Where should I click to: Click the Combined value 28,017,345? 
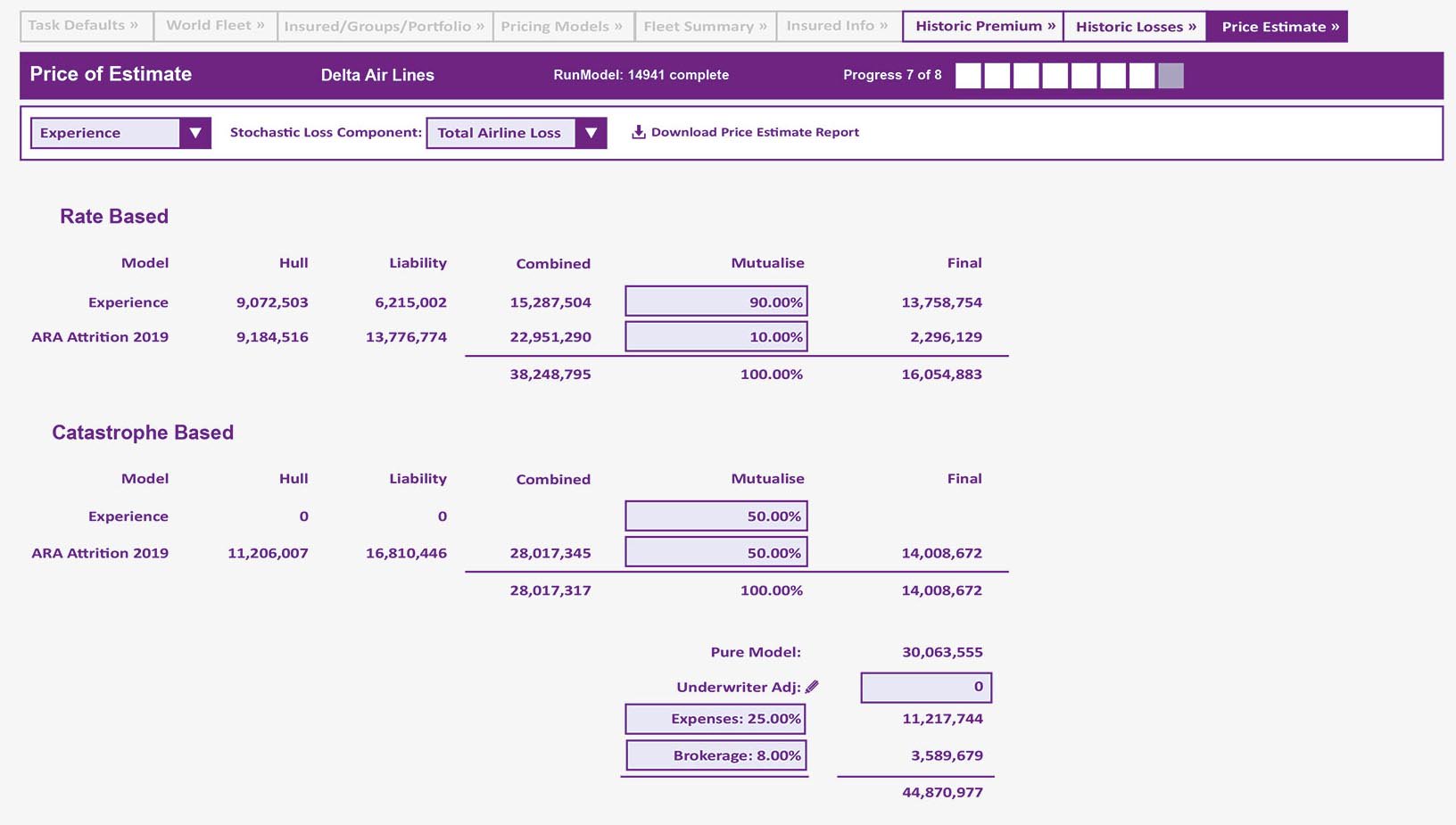click(x=550, y=553)
